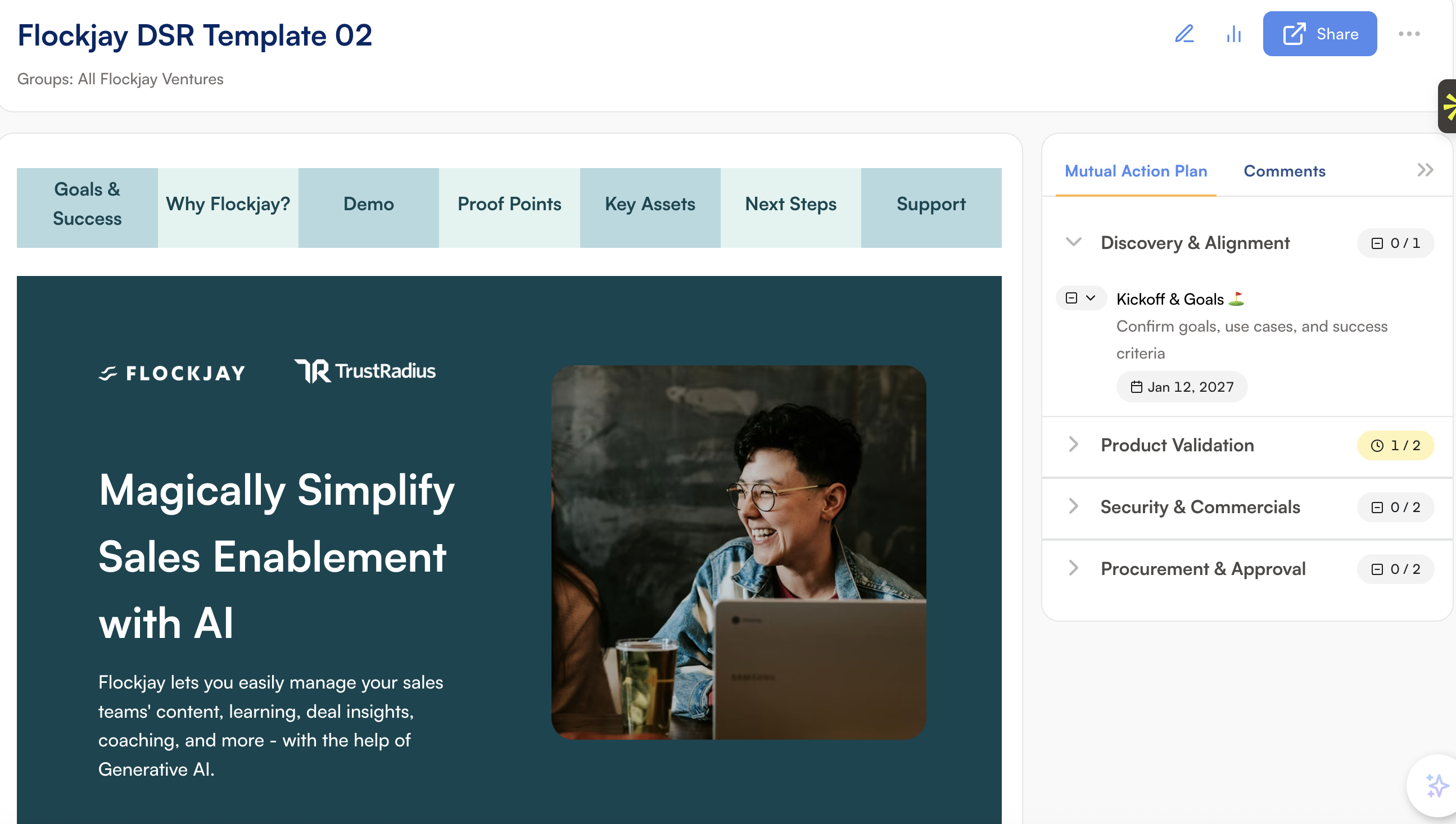1456x824 pixels.
Task: Click the blue Share button
Action: pyautogui.click(x=1319, y=34)
